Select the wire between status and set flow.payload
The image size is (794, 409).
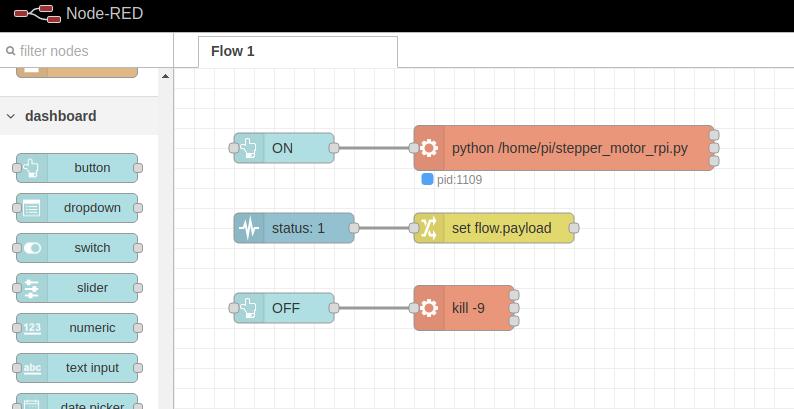point(384,228)
